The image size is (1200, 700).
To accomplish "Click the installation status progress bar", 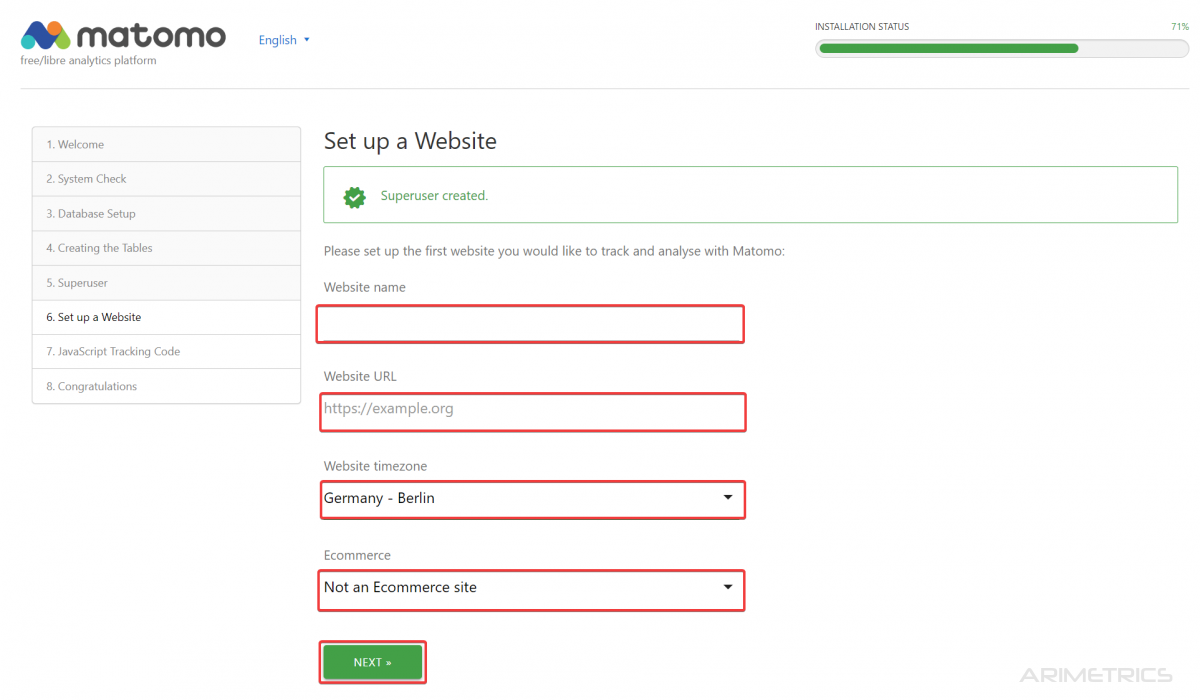I will coord(1001,48).
